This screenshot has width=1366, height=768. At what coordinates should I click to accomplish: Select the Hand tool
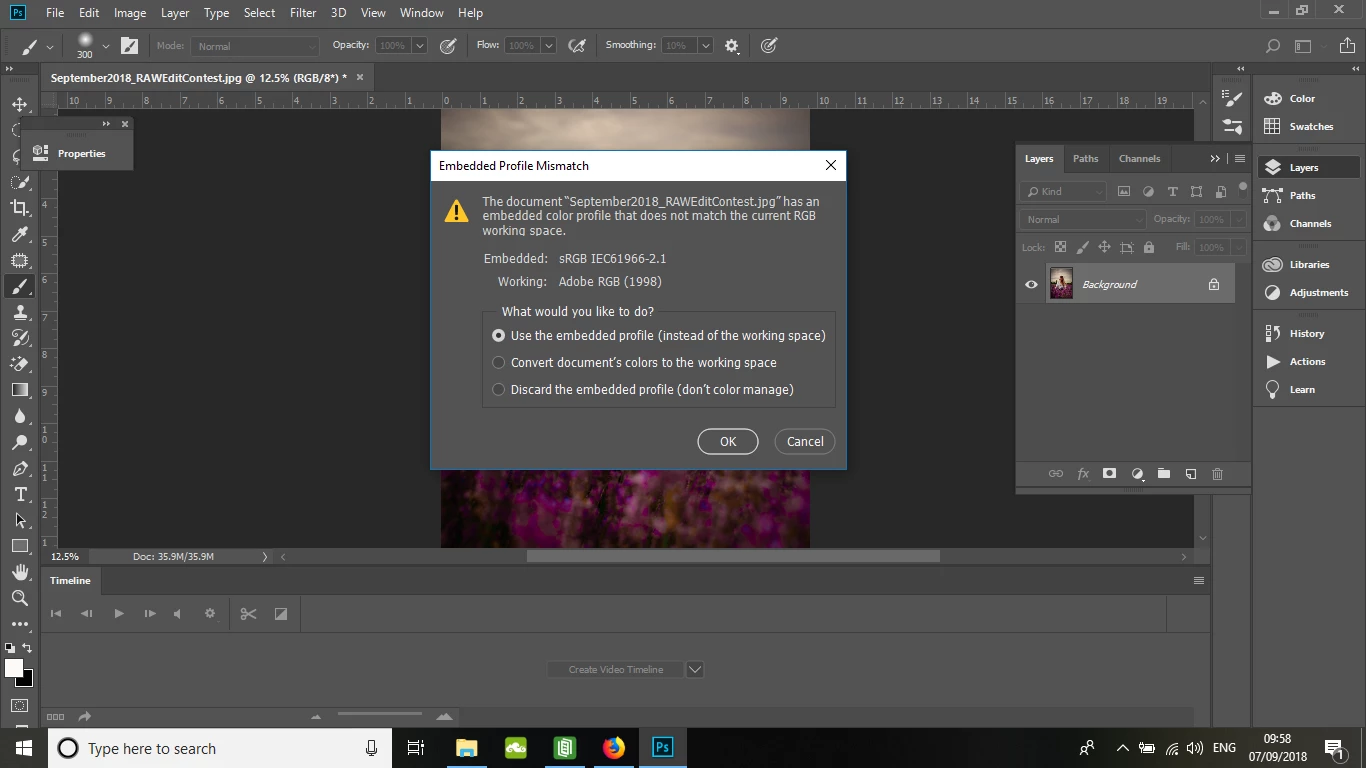20,572
